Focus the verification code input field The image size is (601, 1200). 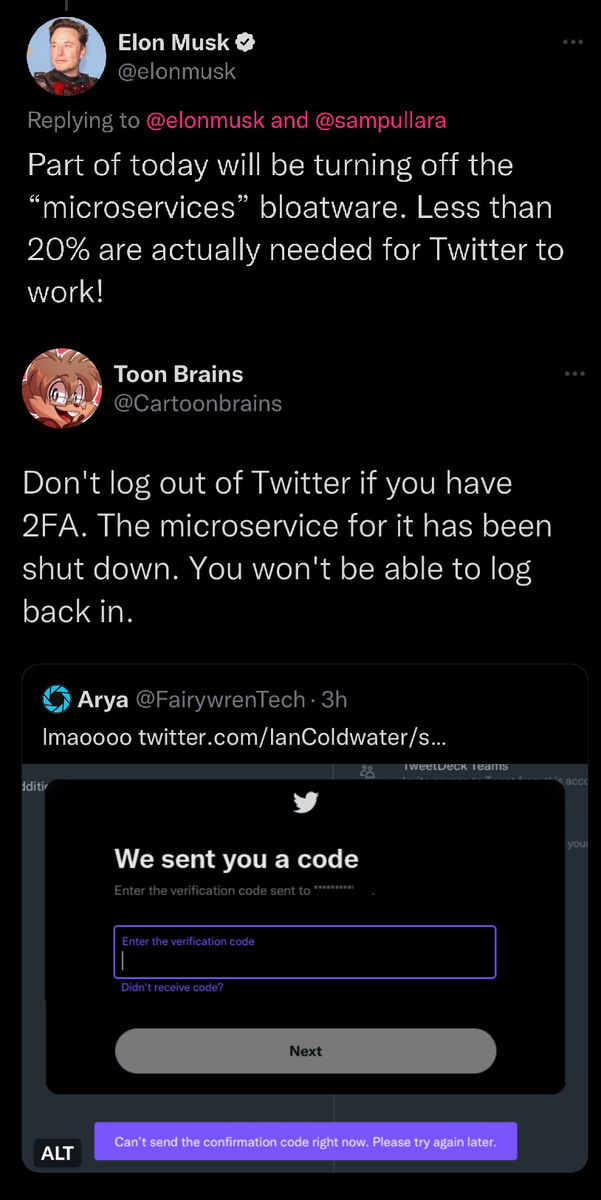pos(305,952)
